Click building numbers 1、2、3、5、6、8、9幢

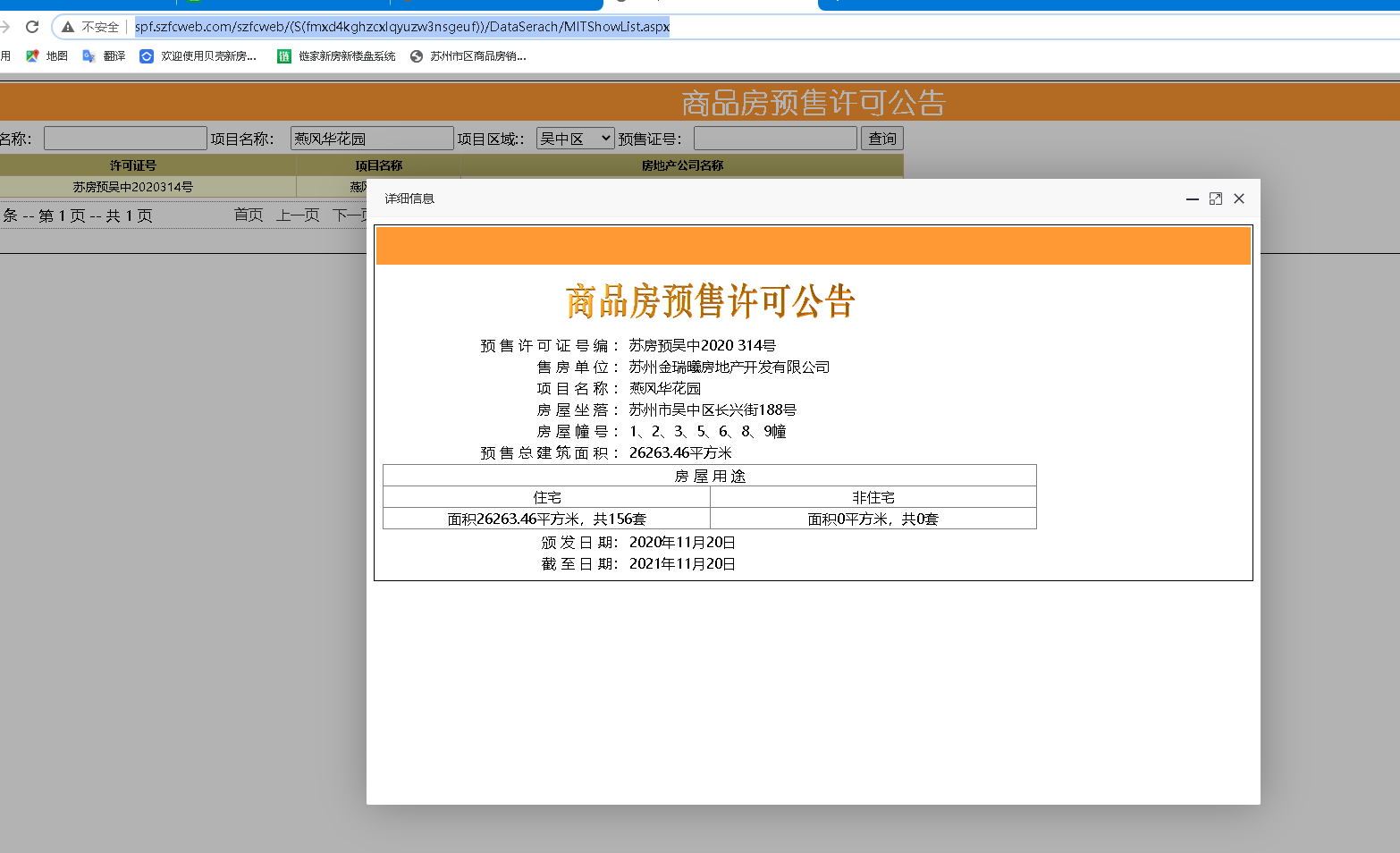[x=707, y=431]
